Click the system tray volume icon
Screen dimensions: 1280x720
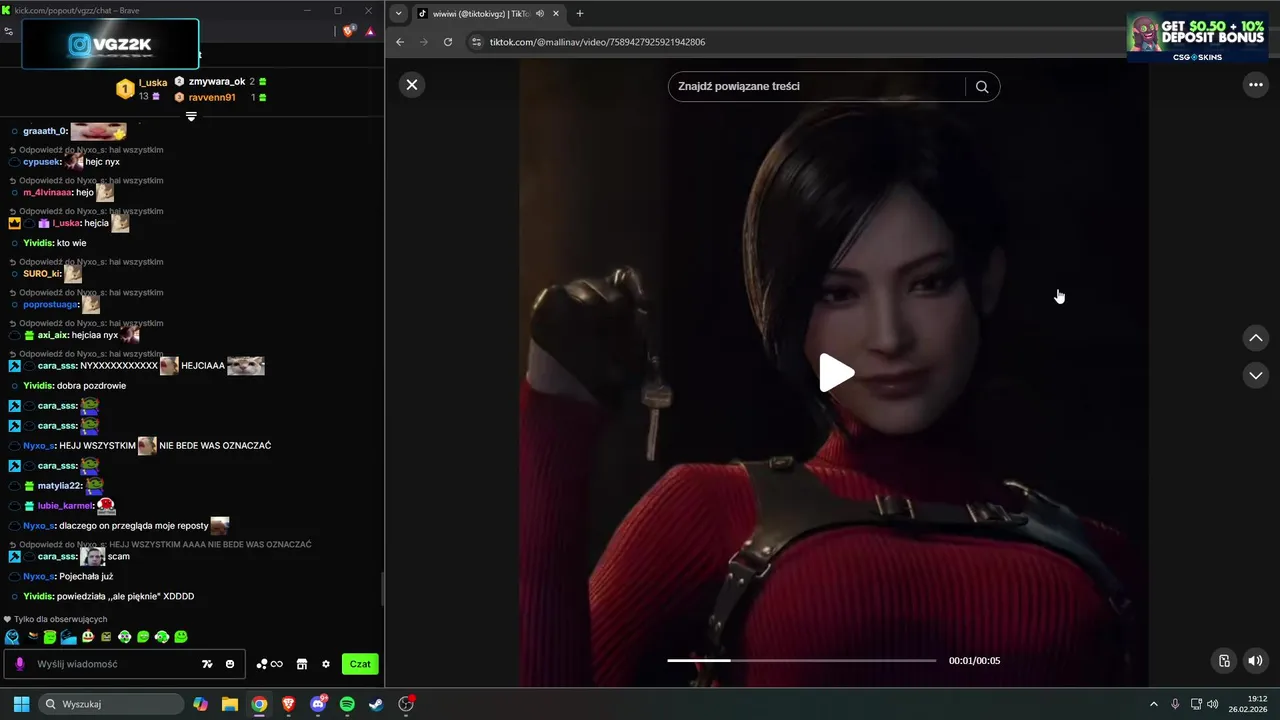pos(1213,704)
